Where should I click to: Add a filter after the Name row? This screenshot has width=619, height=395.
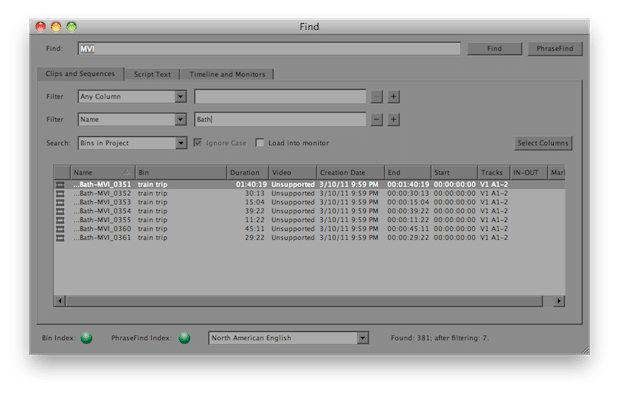click(393, 120)
